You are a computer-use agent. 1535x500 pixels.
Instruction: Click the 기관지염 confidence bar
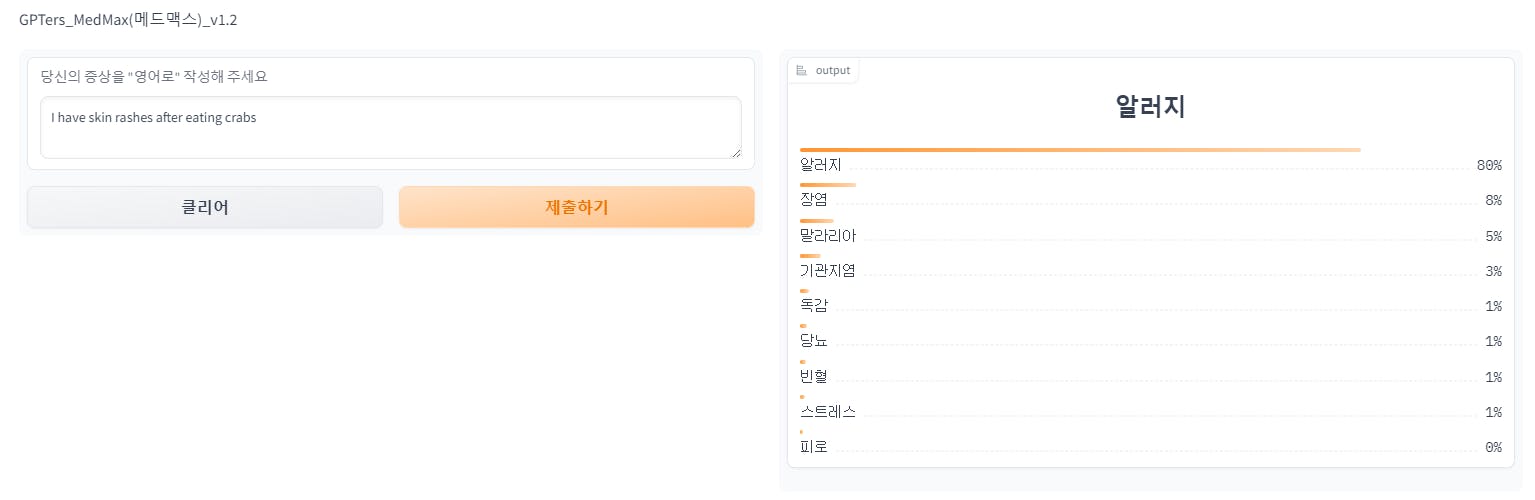click(x=810, y=256)
